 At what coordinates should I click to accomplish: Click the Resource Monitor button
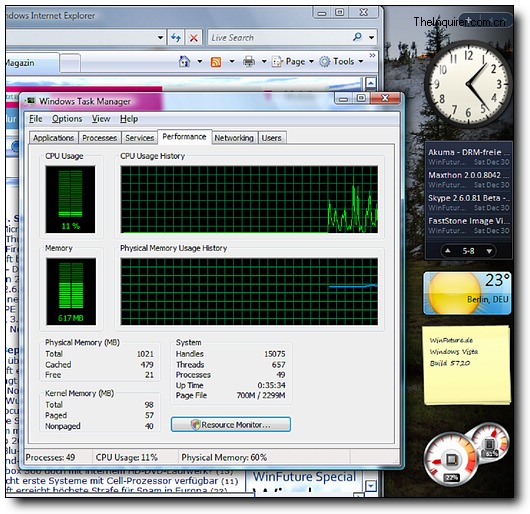pyautogui.click(x=231, y=424)
